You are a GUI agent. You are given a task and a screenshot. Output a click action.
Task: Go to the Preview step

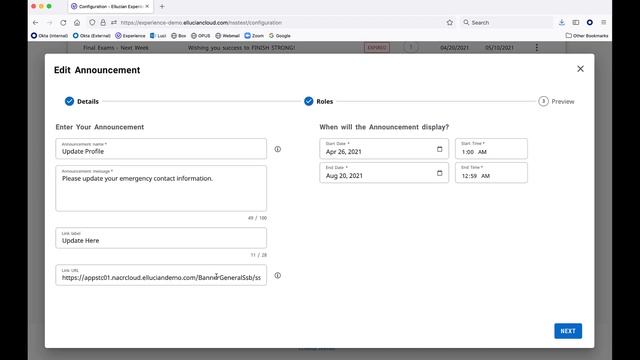tap(556, 101)
